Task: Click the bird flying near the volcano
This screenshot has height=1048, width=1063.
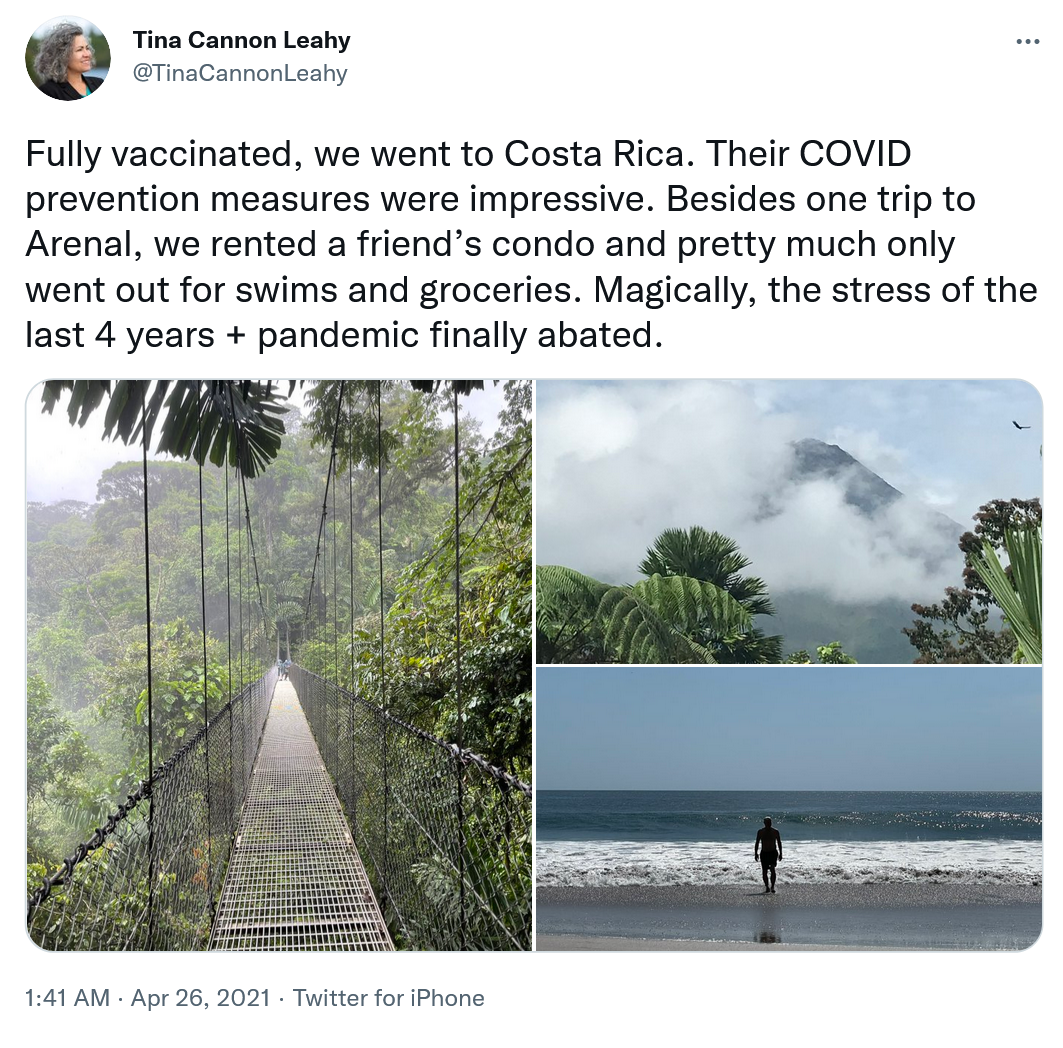Action: click(x=1021, y=425)
